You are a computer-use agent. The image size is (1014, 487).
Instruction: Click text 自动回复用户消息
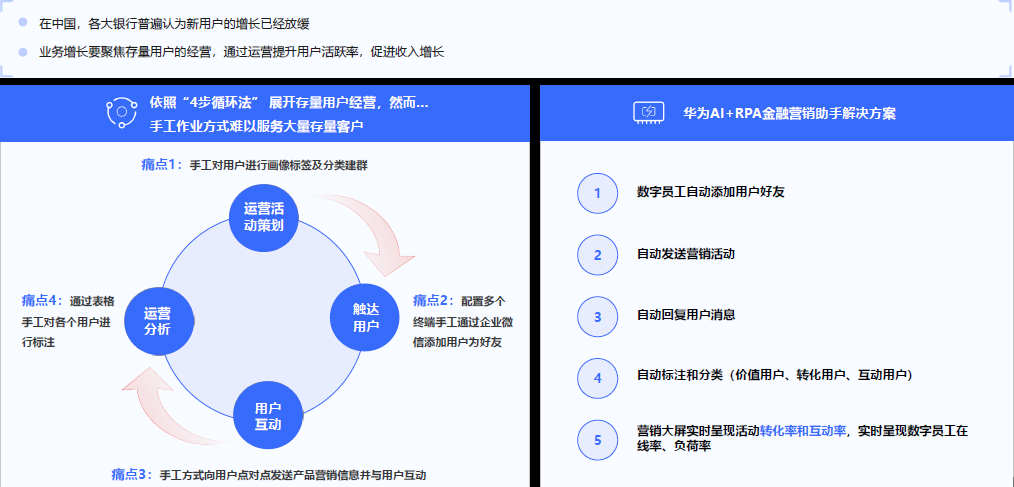coord(686,315)
